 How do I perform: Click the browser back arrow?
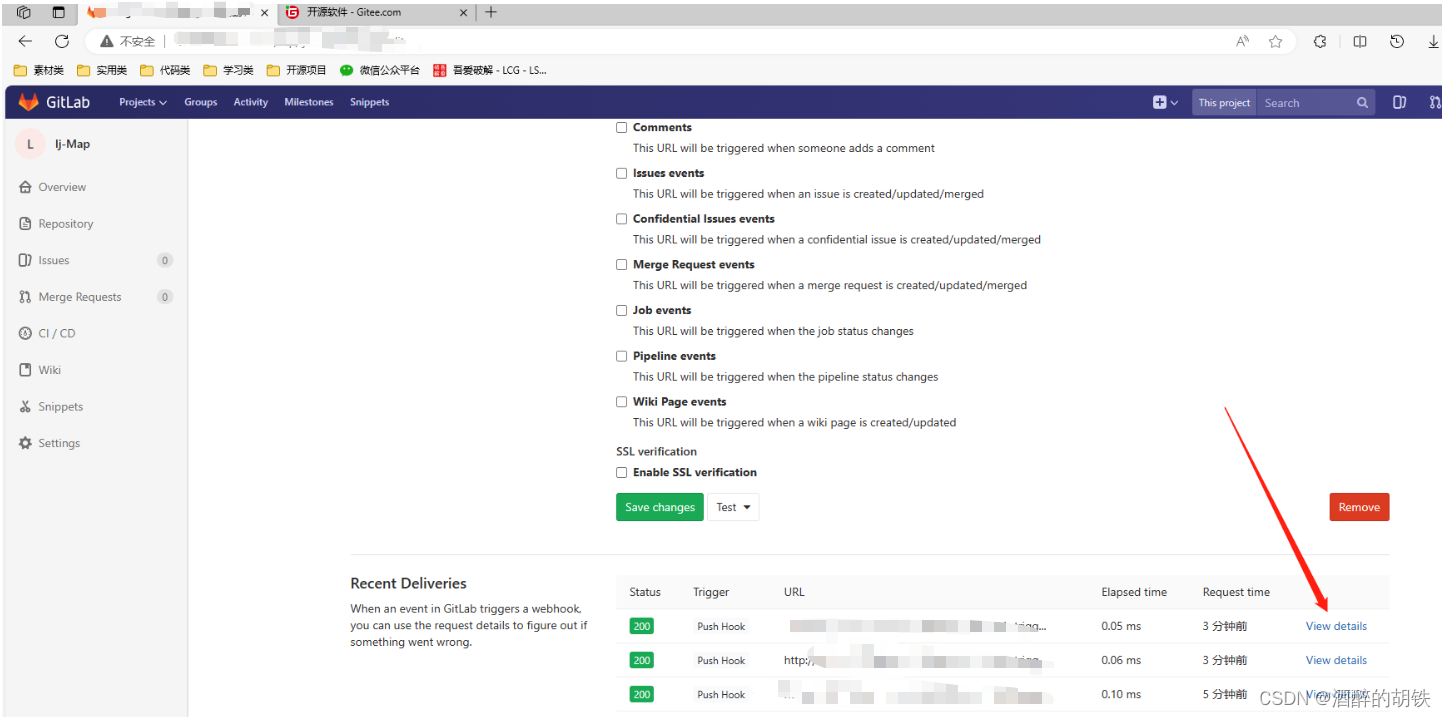tap(26, 41)
